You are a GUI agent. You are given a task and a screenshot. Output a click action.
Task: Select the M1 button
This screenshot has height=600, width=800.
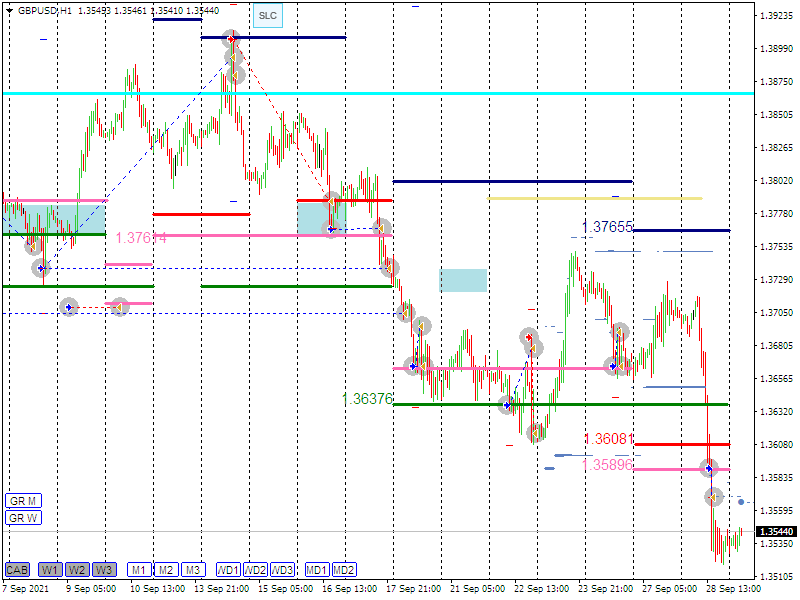[139, 569]
